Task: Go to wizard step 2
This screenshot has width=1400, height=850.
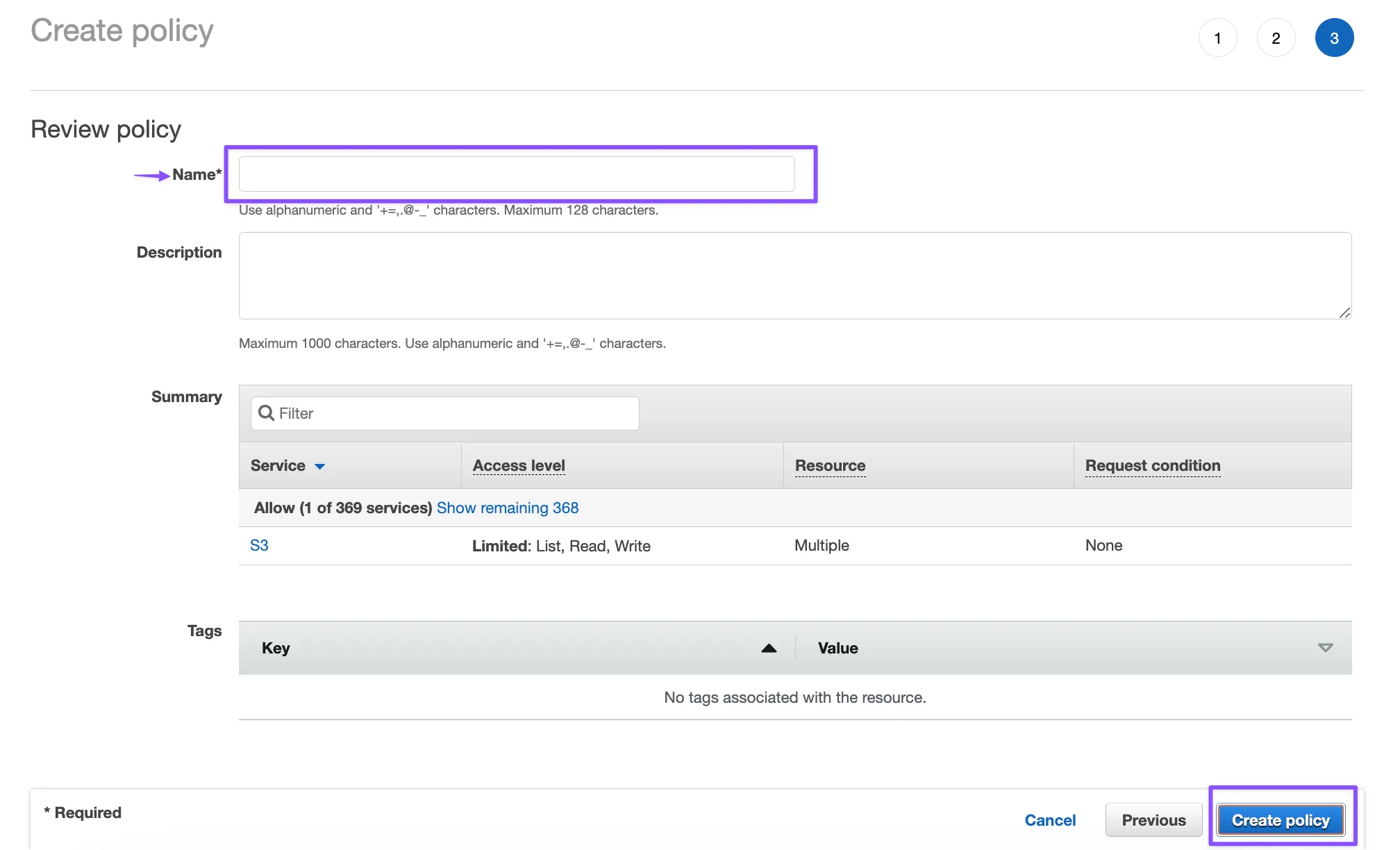Action: pos(1276,38)
